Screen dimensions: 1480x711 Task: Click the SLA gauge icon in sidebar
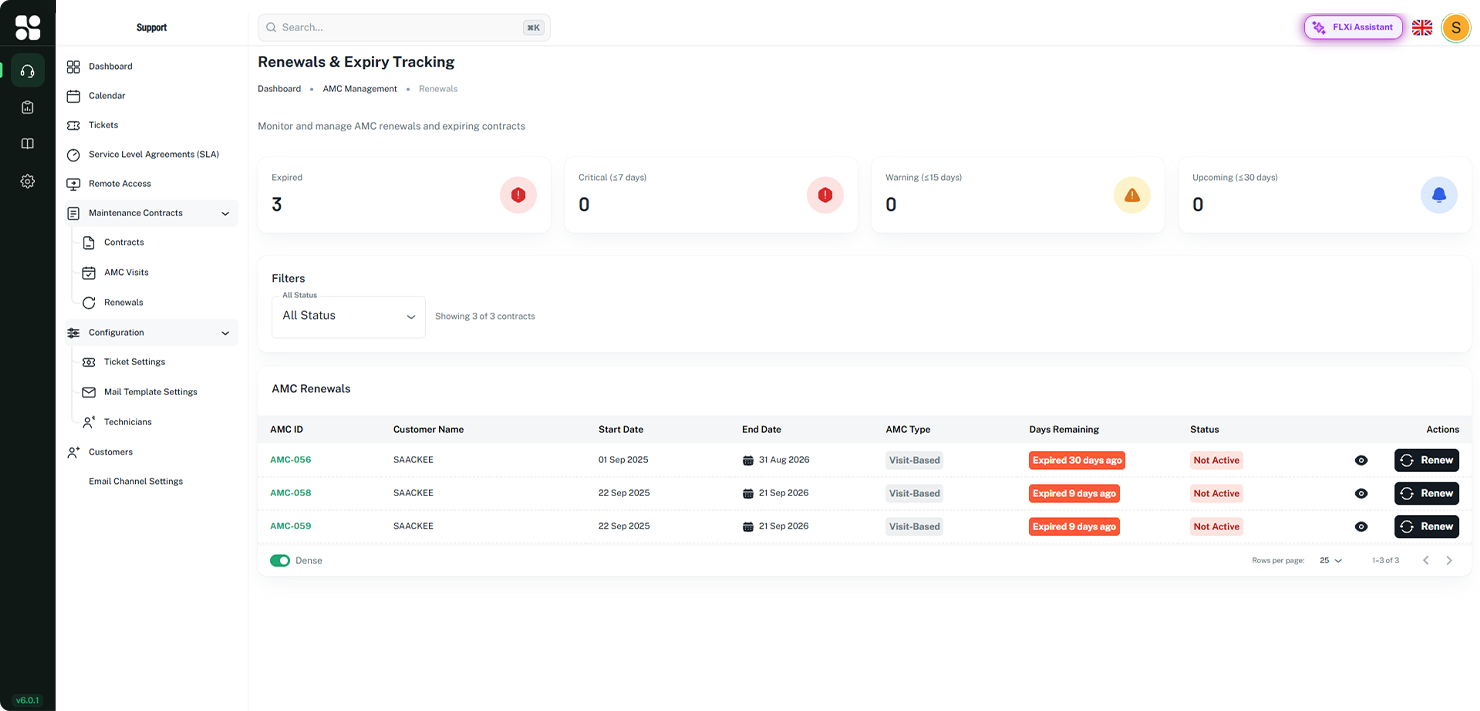point(73,155)
